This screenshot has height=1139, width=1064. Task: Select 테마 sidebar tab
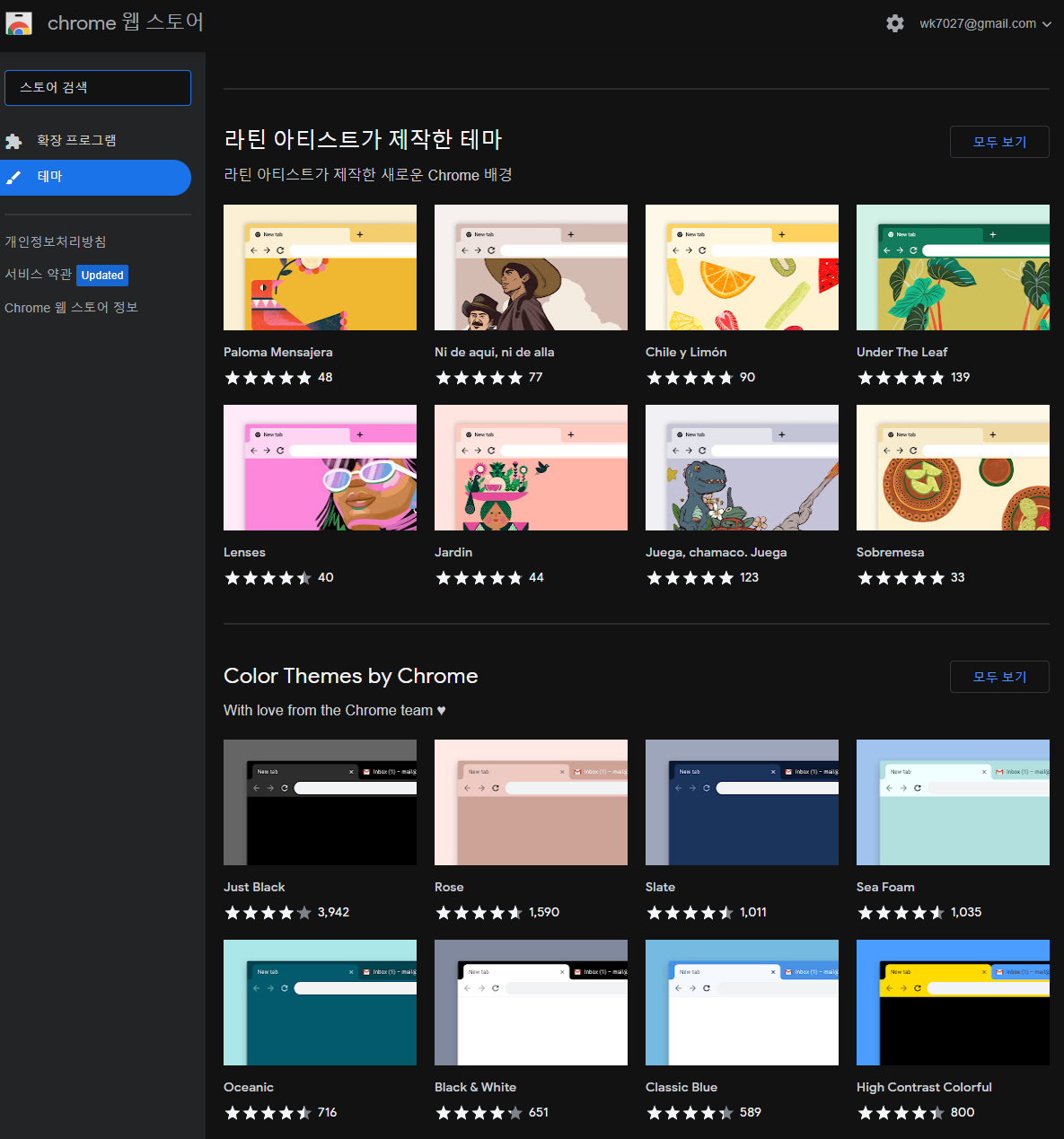[95, 178]
